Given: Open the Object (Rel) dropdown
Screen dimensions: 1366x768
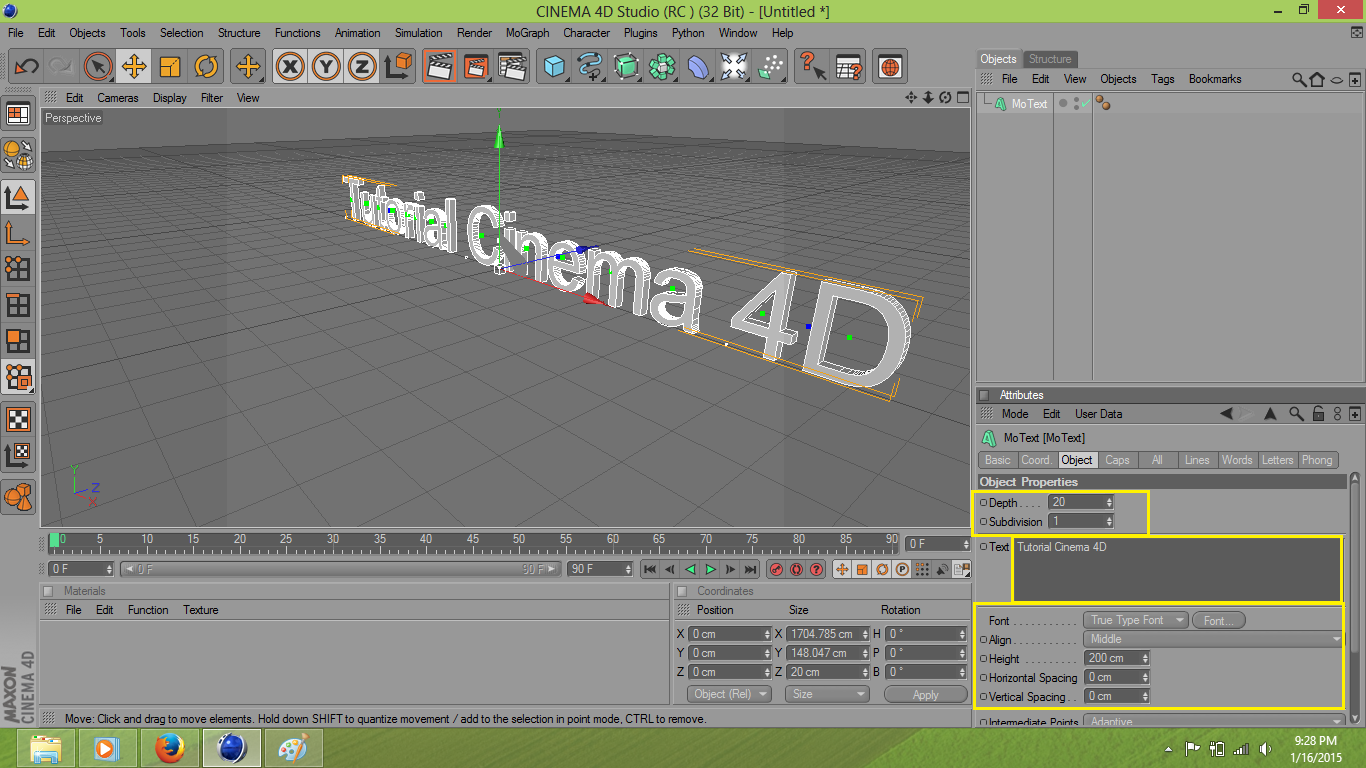Looking at the screenshot, I should [x=729, y=694].
